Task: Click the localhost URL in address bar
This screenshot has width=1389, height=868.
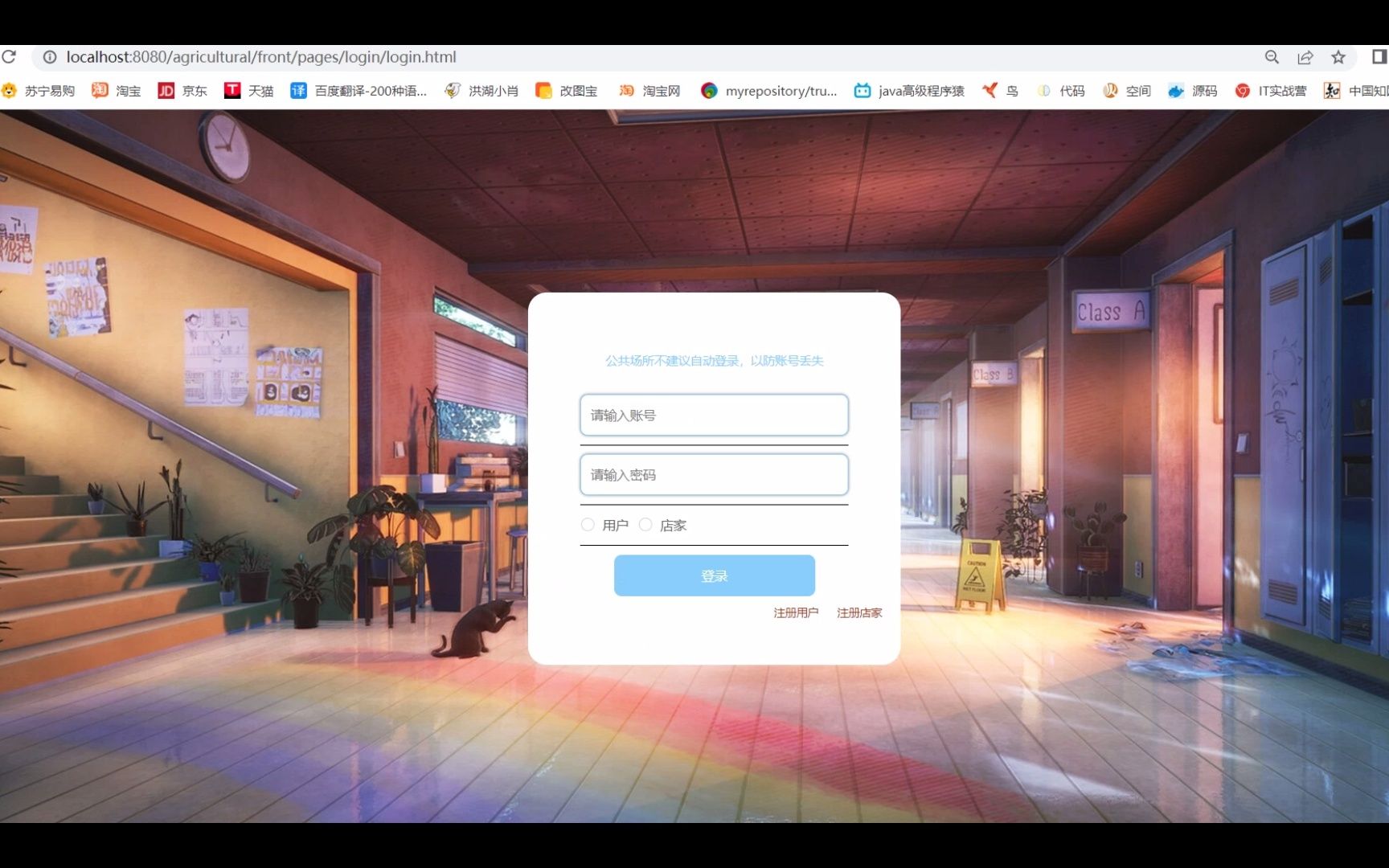Action: [x=261, y=57]
